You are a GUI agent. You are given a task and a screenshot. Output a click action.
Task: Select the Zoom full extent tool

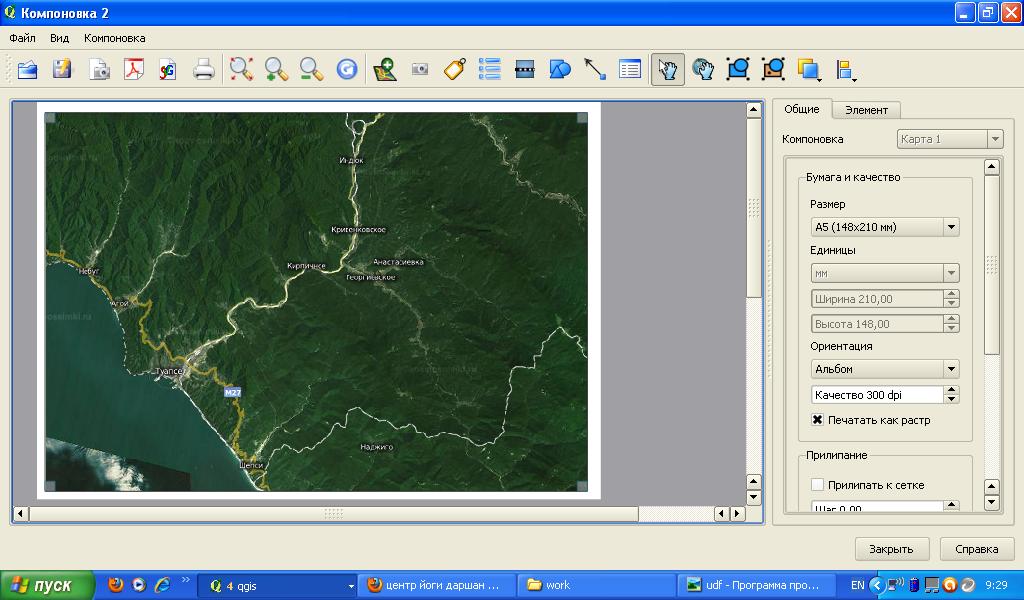pos(241,69)
